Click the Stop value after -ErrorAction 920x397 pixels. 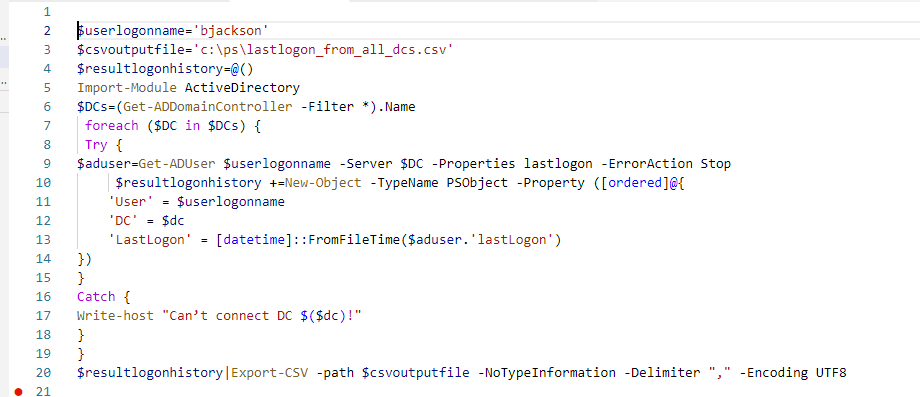pos(715,164)
